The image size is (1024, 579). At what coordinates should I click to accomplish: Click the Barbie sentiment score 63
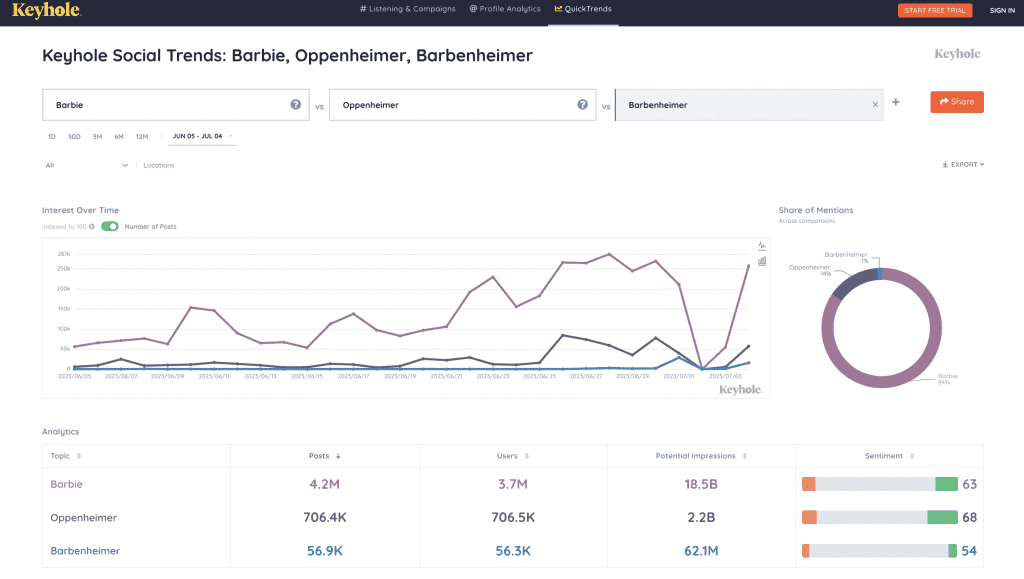tap(970, 484)
